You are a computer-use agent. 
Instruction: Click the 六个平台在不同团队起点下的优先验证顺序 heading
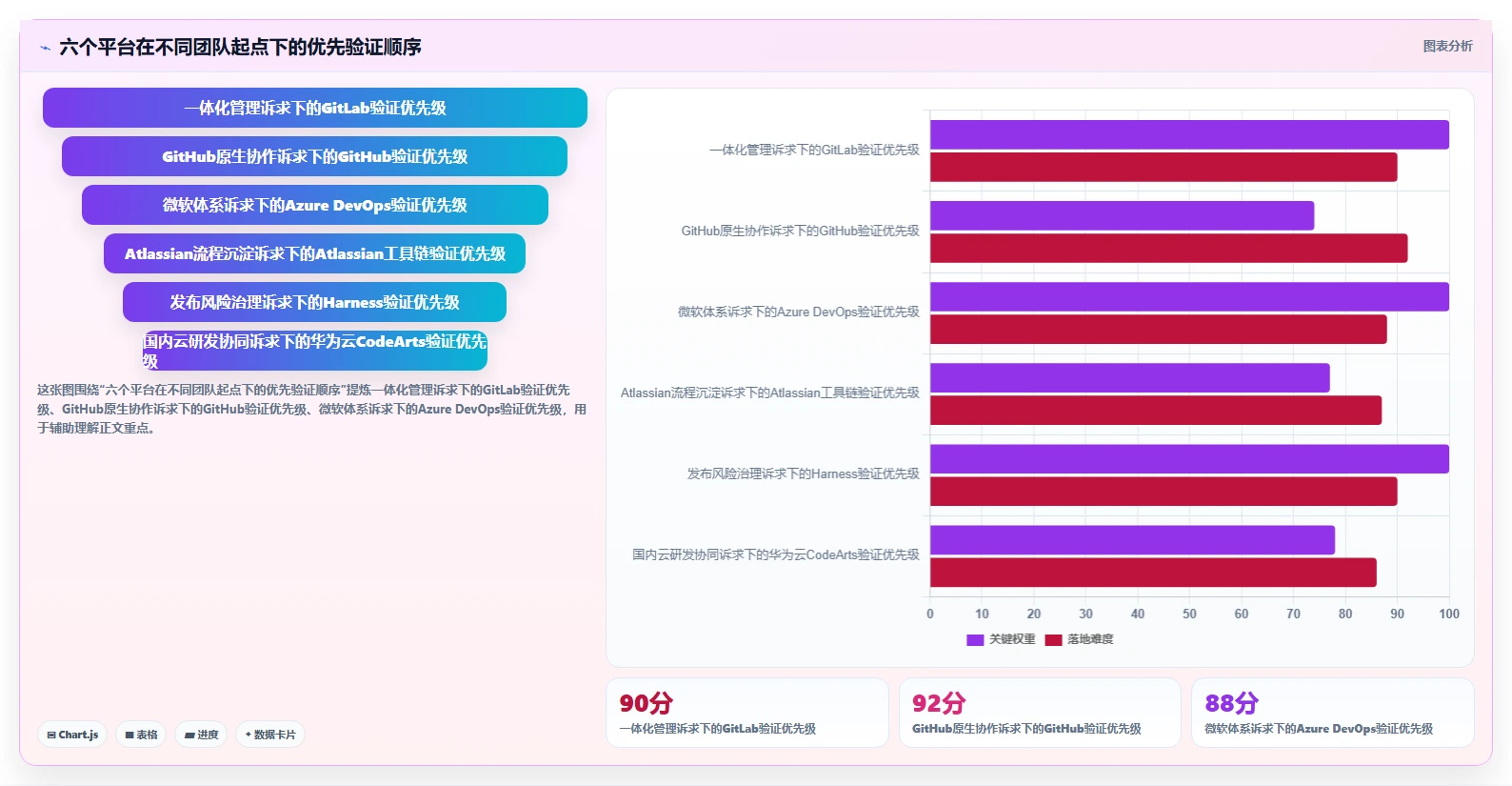click(240, 47)
